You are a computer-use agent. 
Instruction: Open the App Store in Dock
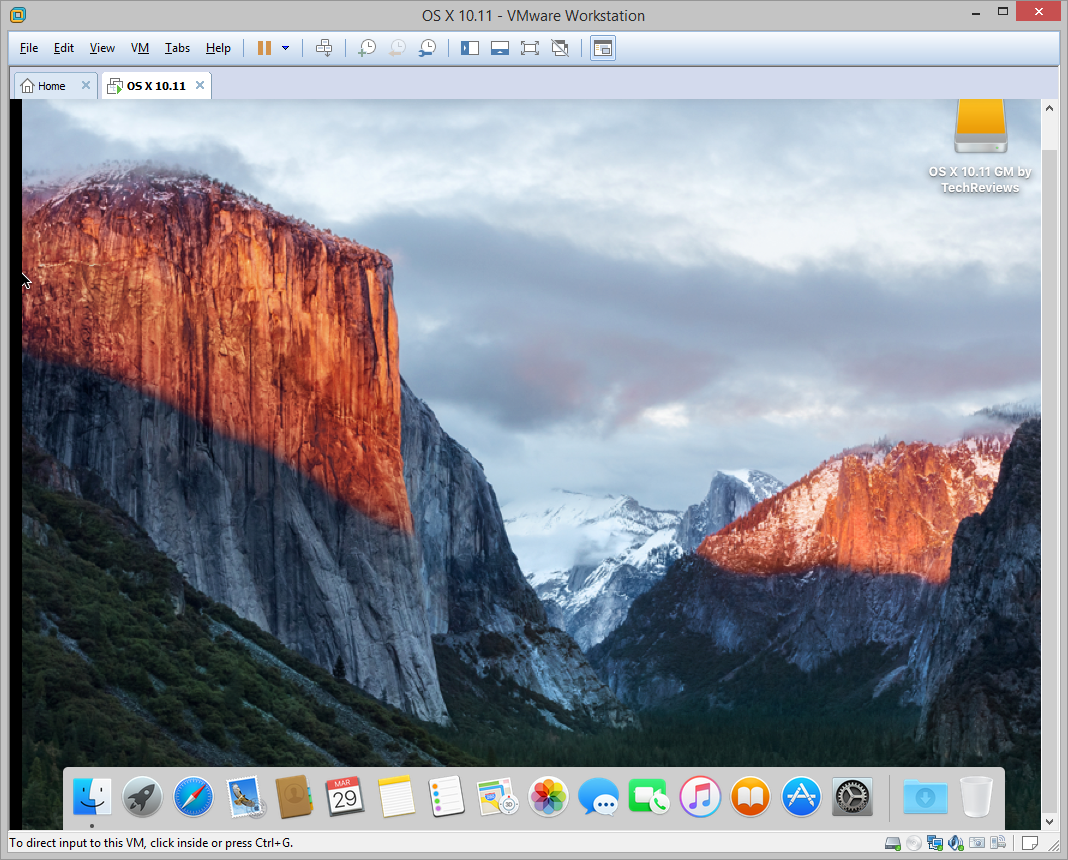coord(801,796)
